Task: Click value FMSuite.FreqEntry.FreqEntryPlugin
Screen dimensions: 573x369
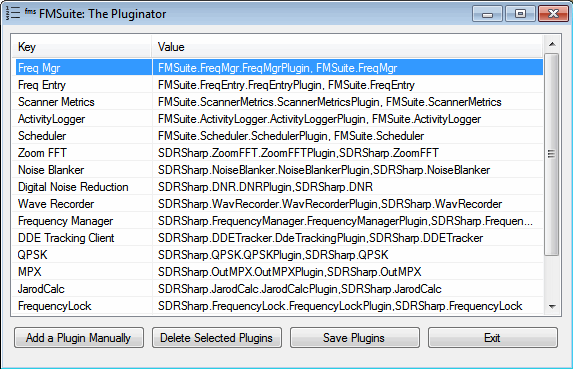Action: (x=286, y=85)
